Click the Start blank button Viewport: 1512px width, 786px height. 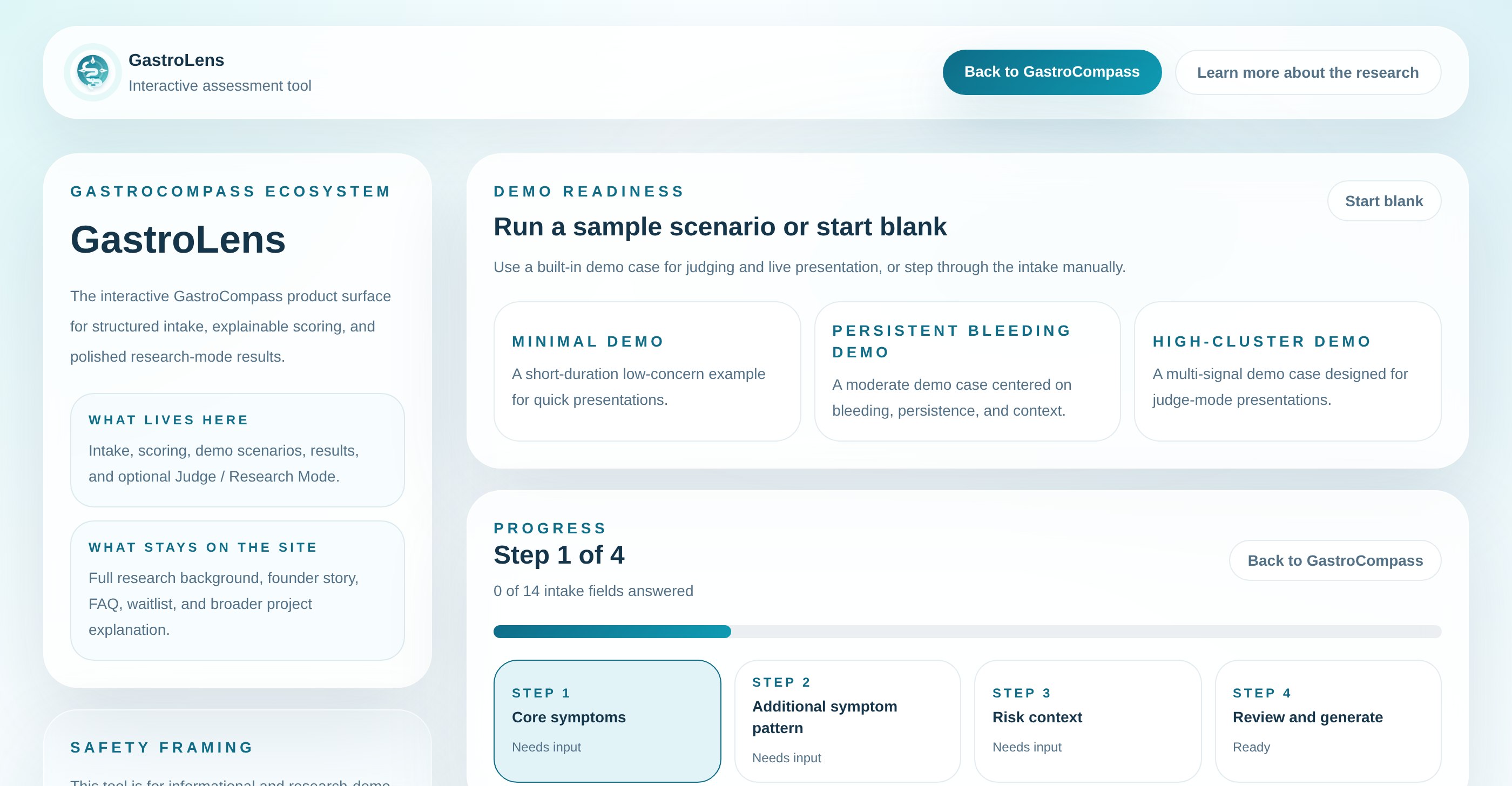(x=1383, y=201)
